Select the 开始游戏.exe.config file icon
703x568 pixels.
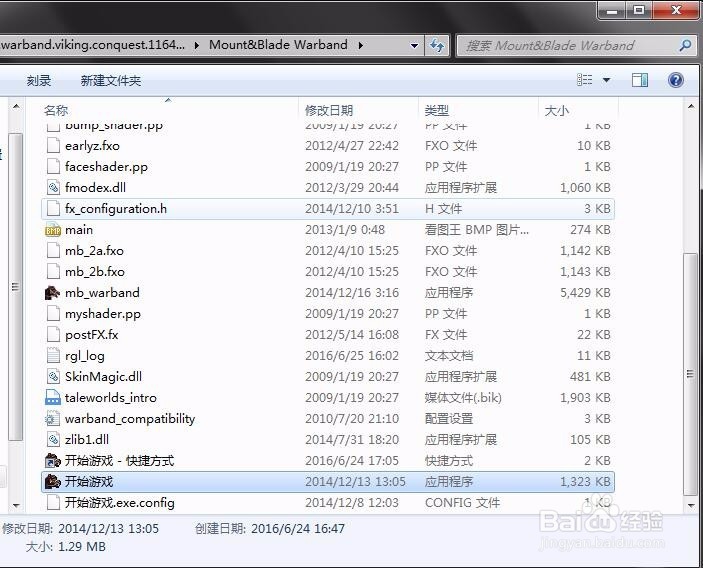point(53,503)
